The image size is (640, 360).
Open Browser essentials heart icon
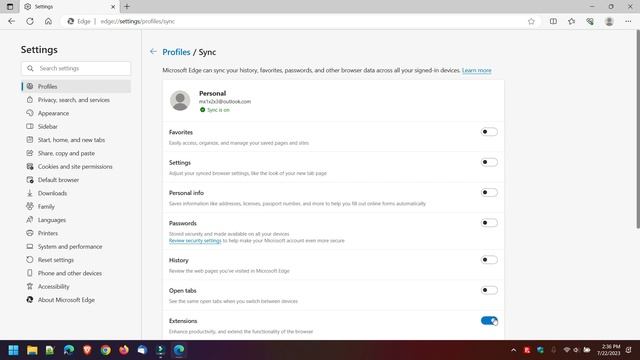tap(590, 21)
